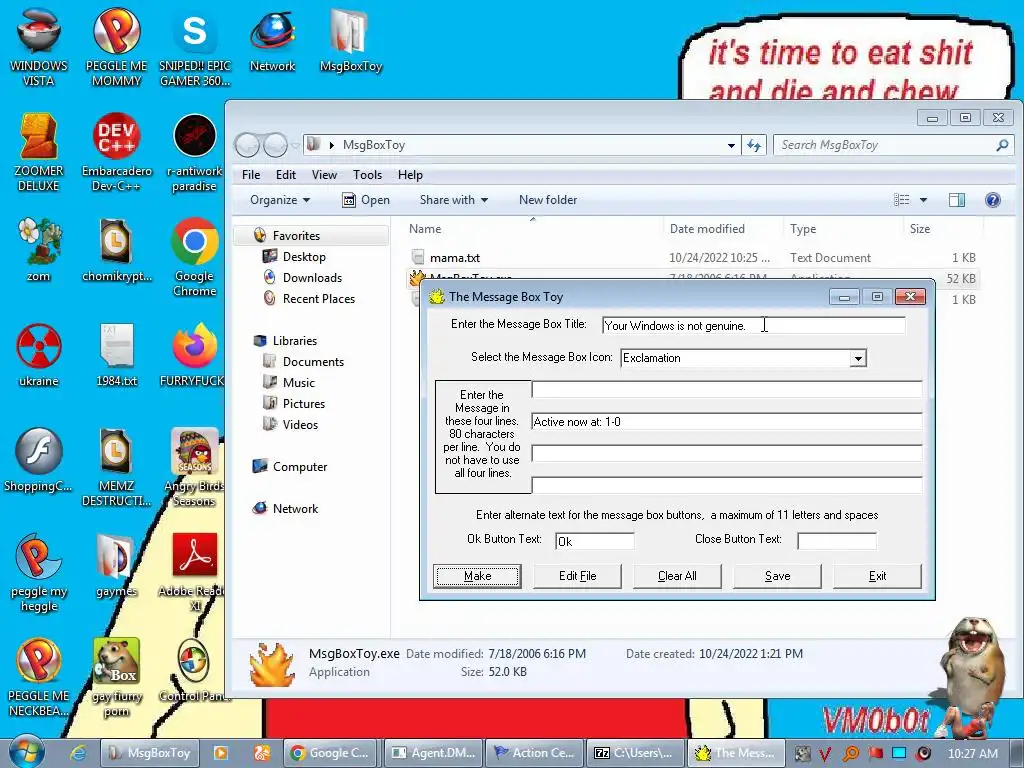Image resolution: width=1024 pixels, height=768 pixels.
Task: Open PEGGLE ME NECKBEA desktop icon
Action: click(39, 677)
